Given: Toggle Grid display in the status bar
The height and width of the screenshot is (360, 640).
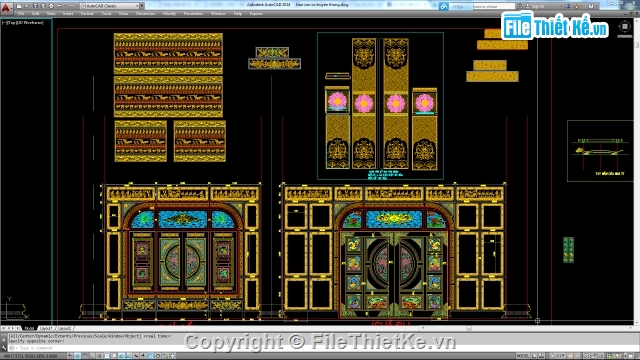Looking at the screenshot, I should (85, 356).
